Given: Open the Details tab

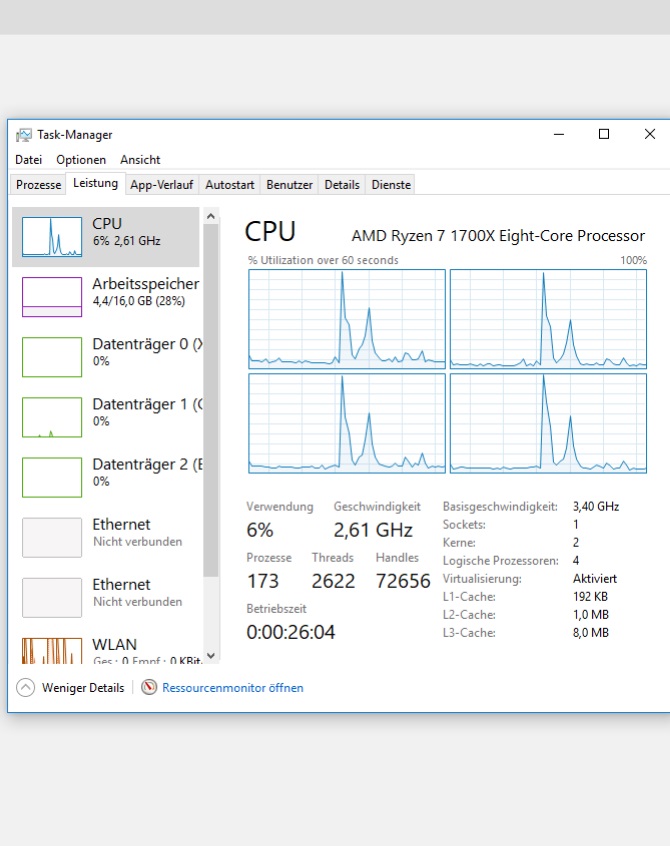Looking at the screenshot, I should tap(342, 185).
